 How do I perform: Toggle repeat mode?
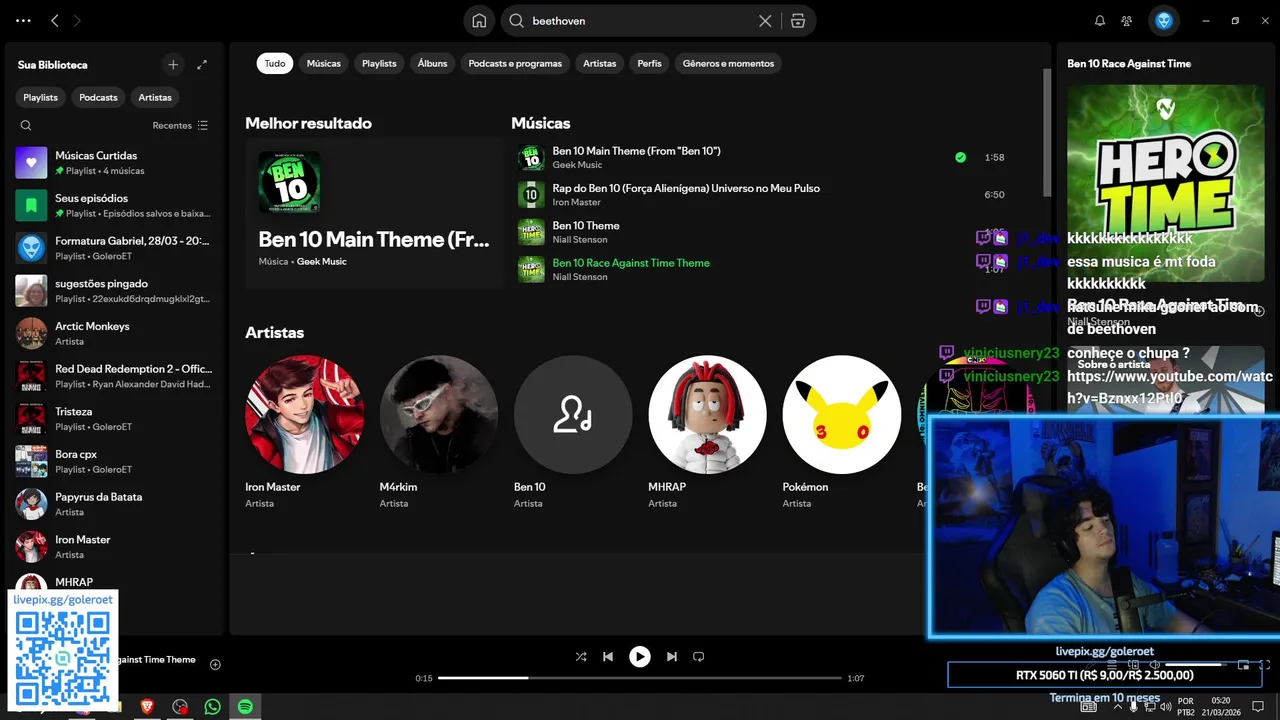[x=699, y=657]
